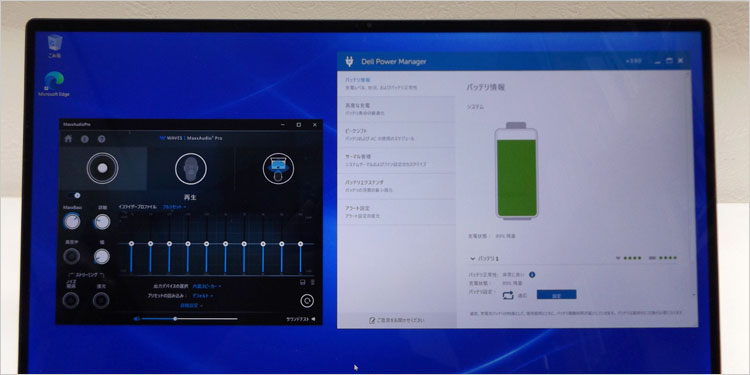Click the fifth equalizer band slider handle
750x375 pixels.
207,243
